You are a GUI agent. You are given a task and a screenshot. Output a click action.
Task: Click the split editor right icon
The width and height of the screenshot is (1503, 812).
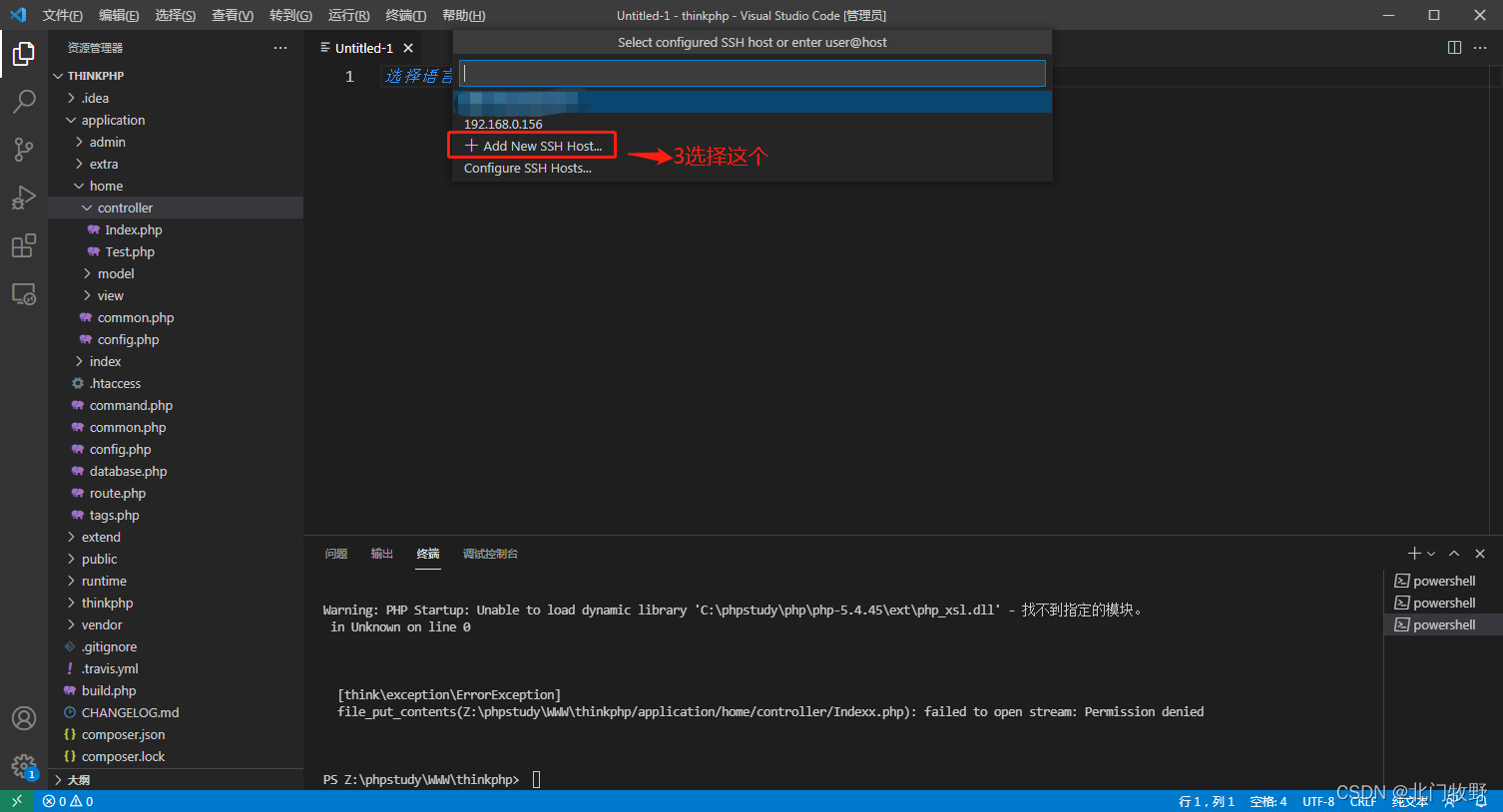pos(1454,48)
